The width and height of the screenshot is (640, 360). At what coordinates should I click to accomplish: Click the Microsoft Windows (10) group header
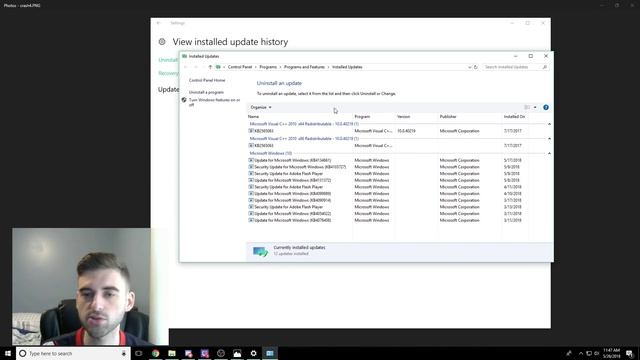[x=271, y=153]
